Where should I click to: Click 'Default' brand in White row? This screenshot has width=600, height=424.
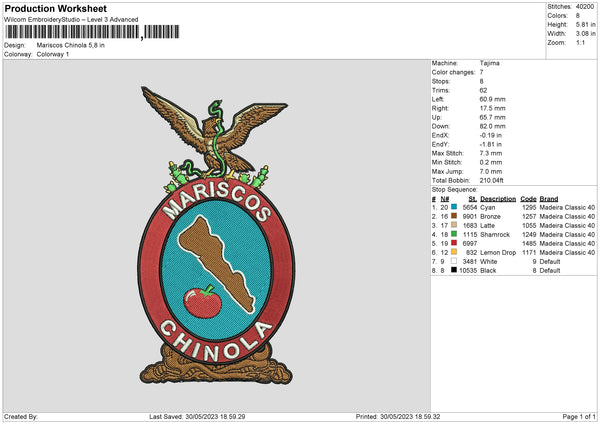(x=550, y=261)
